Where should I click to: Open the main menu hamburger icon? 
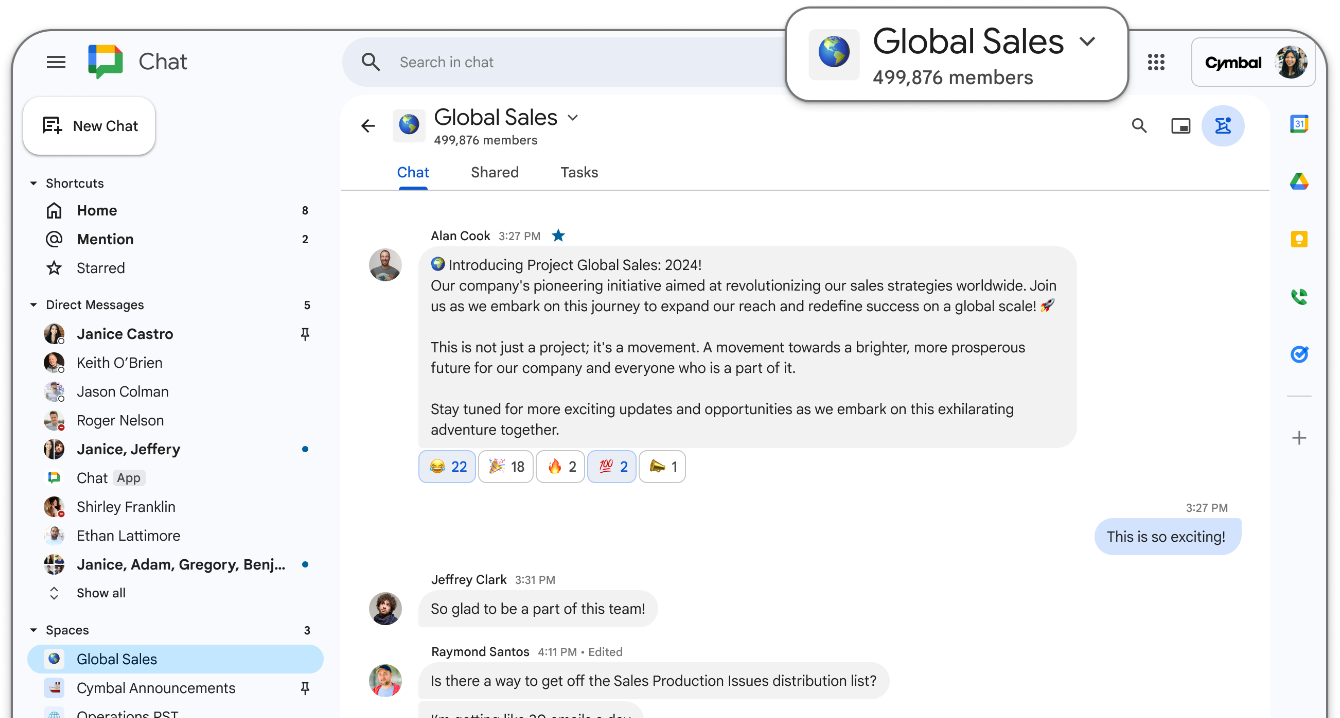(x=56, y=62)
